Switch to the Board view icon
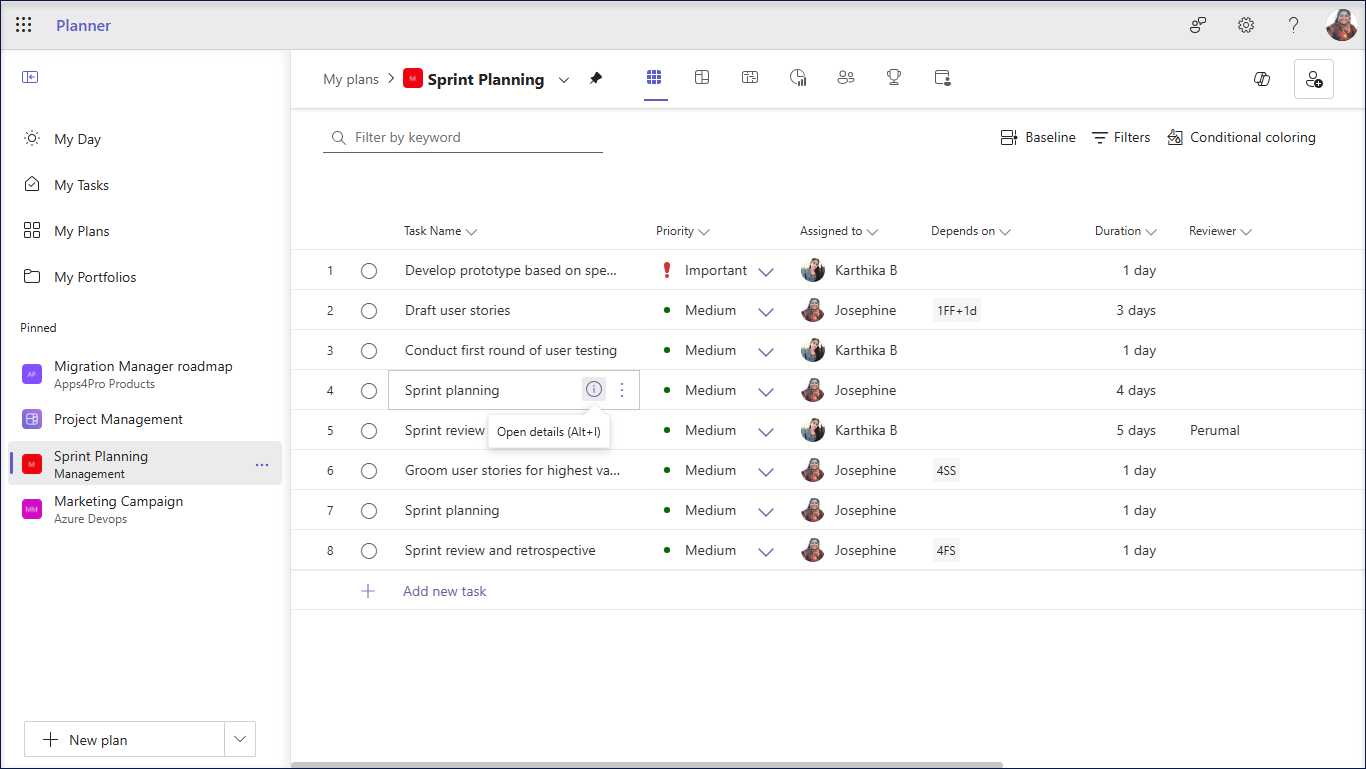The width and height of the screenshot is (1366, 769). pyautogui.click(x=702, y=77)
